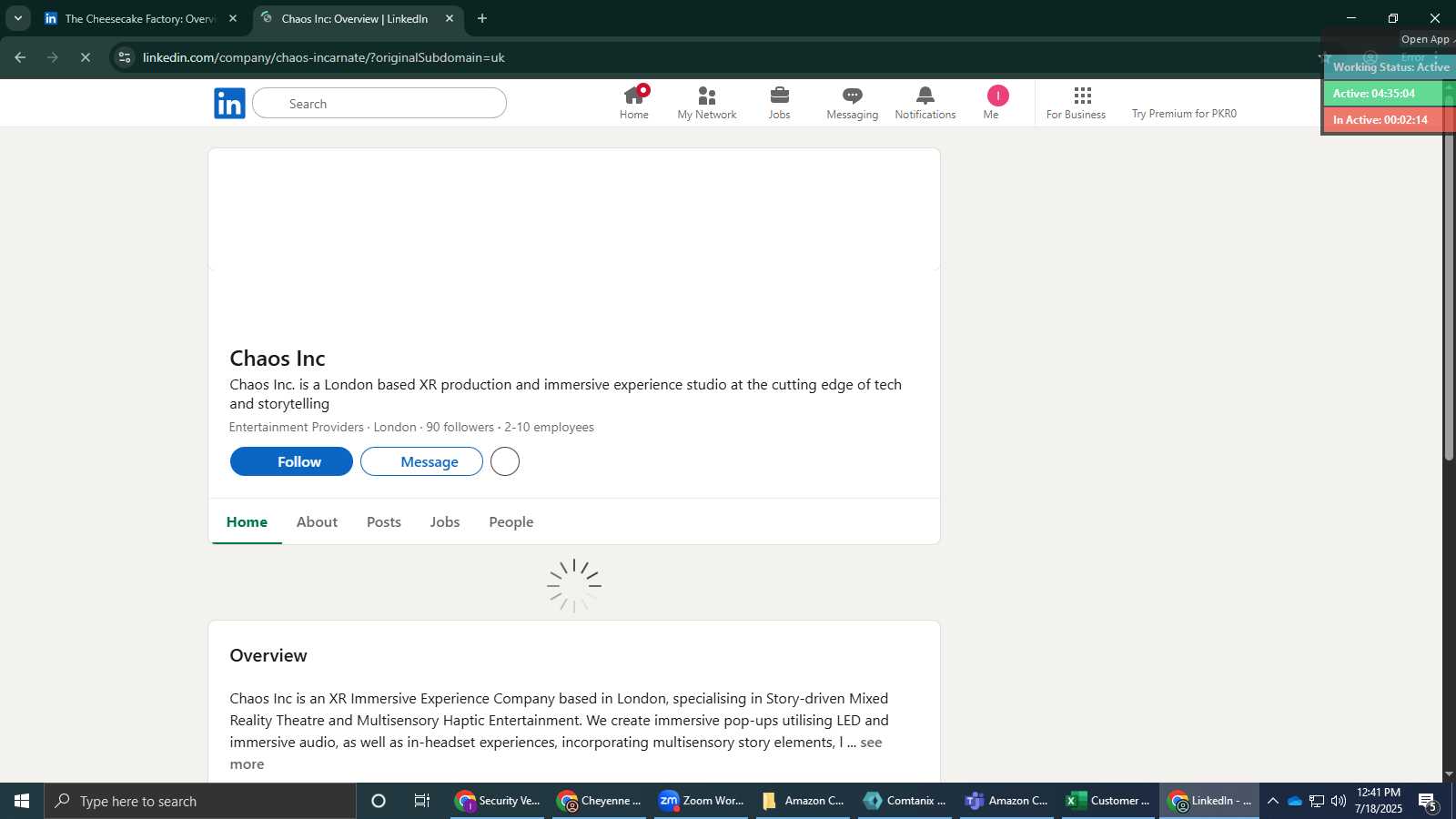1456x819 pixels.
Task: Open the People tab
Action: (511, 521)
